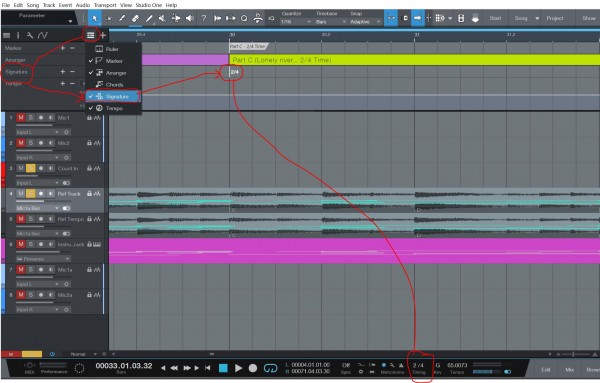Open Mic2 input R dropdown
The width and height of the screenshot is (600, 383).
[x=38, y=157]
